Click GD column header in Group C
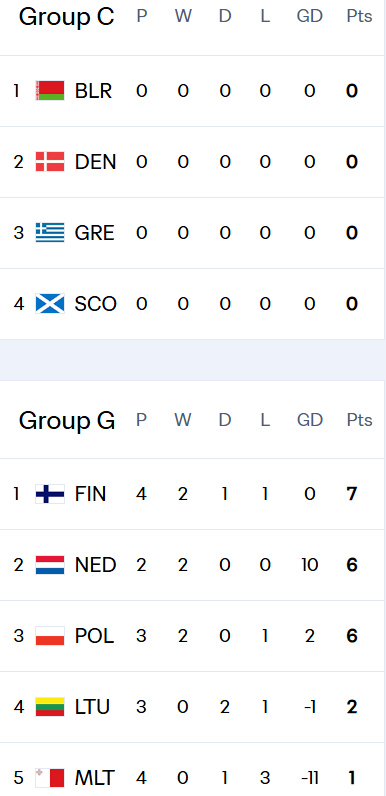This screenshot has width=386, height=796. tap(310, 17)
